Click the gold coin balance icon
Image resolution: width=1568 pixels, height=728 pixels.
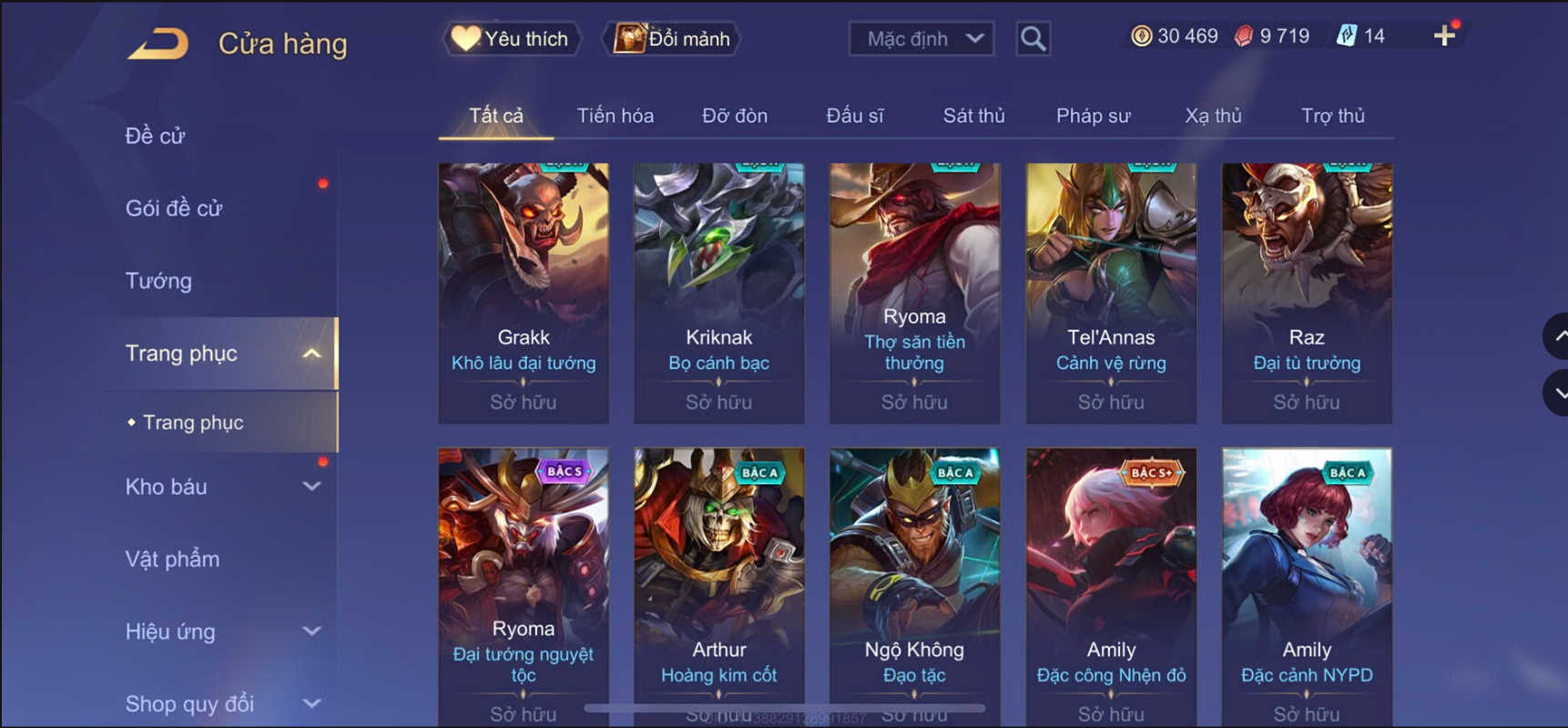1141,36
